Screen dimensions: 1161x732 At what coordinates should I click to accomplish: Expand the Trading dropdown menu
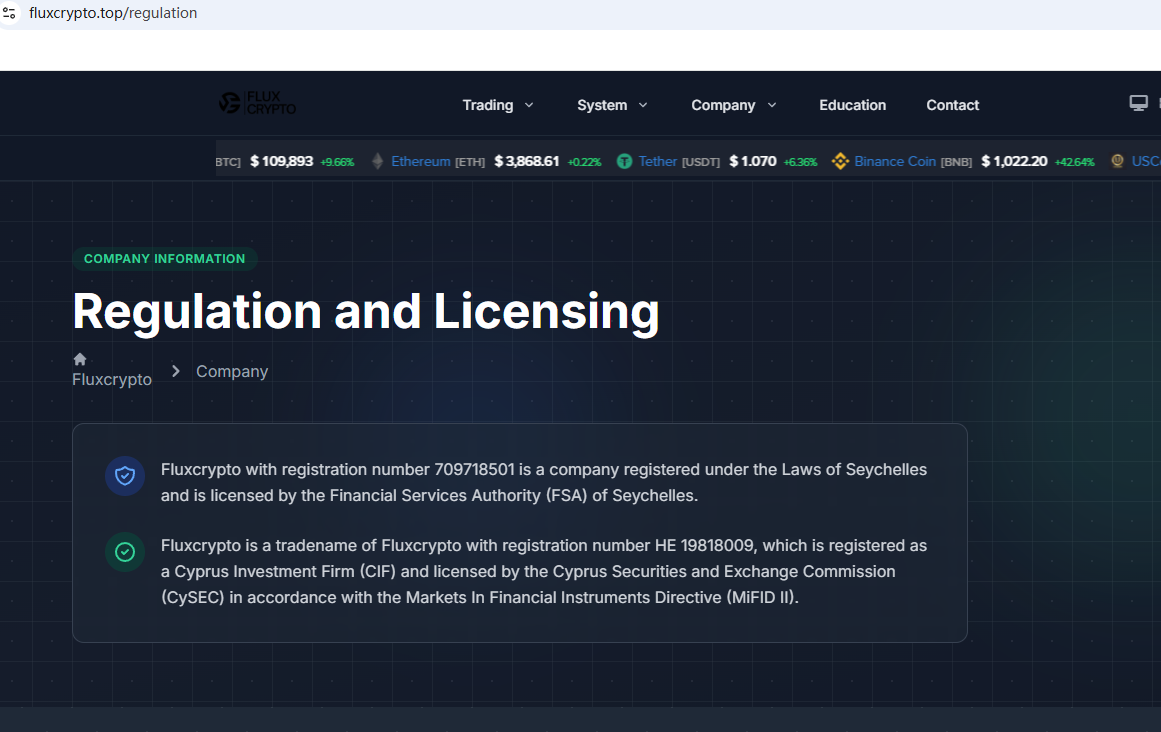pyautogui.click(x=497, y=105)
